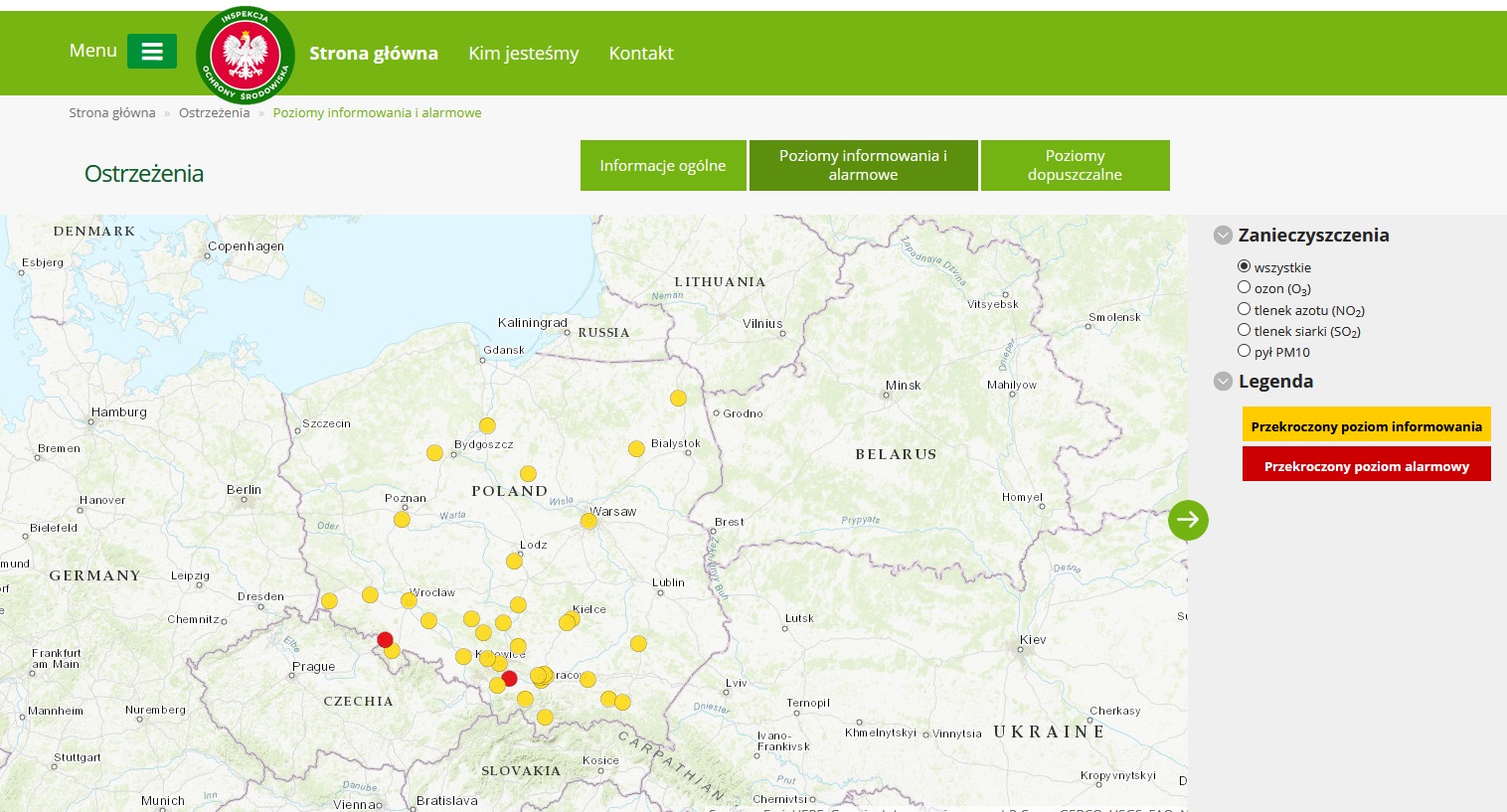Collapse the Legenda section chevron

pos(1224,382)
